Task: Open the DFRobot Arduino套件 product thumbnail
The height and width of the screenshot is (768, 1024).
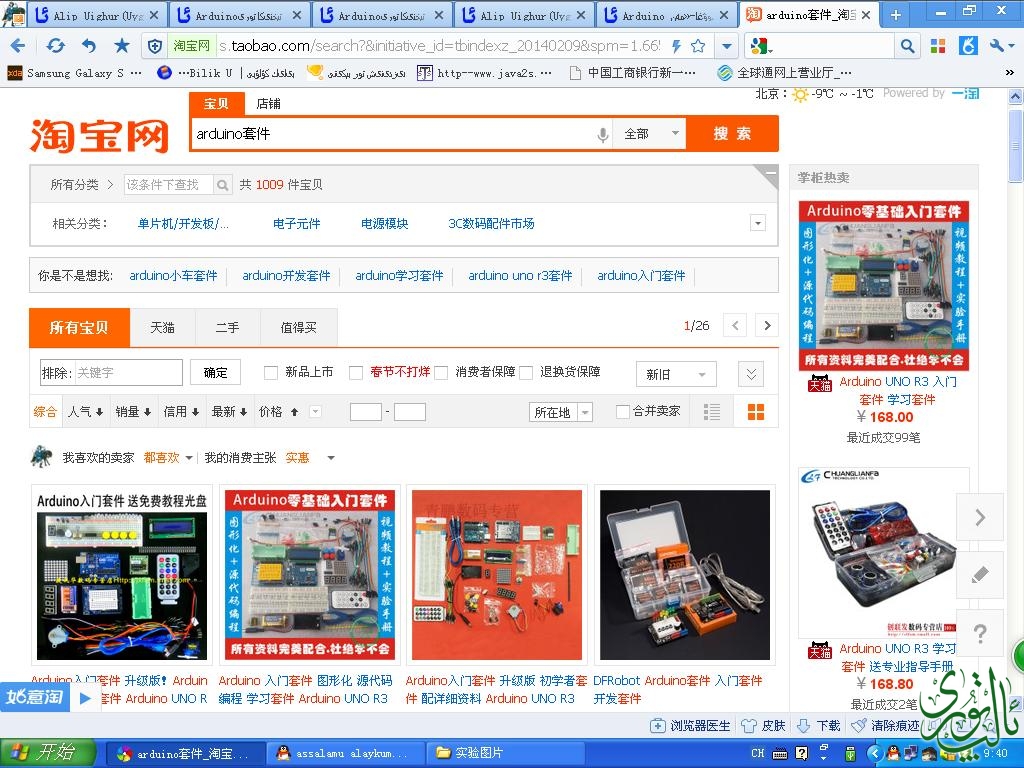Action: (684, 575)
